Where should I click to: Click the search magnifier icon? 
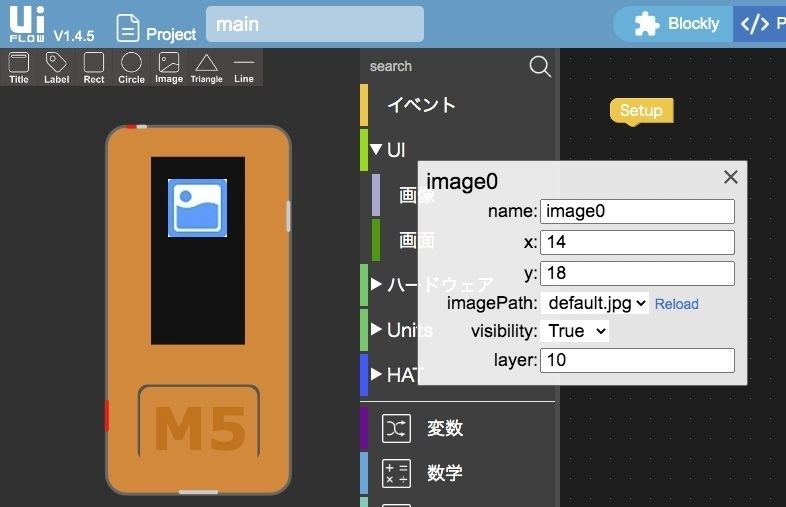(540, 66)
